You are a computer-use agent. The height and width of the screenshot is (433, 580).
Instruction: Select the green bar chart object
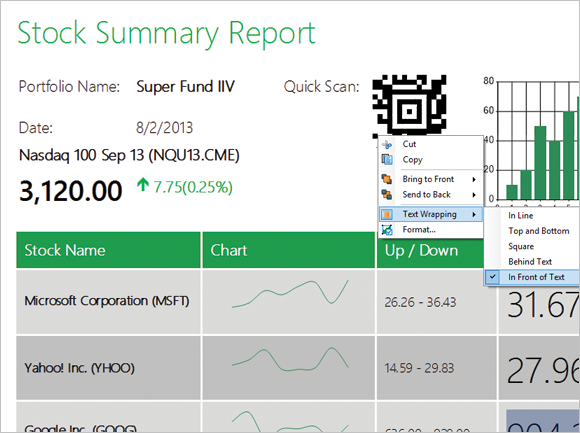(x=533, y=140)
